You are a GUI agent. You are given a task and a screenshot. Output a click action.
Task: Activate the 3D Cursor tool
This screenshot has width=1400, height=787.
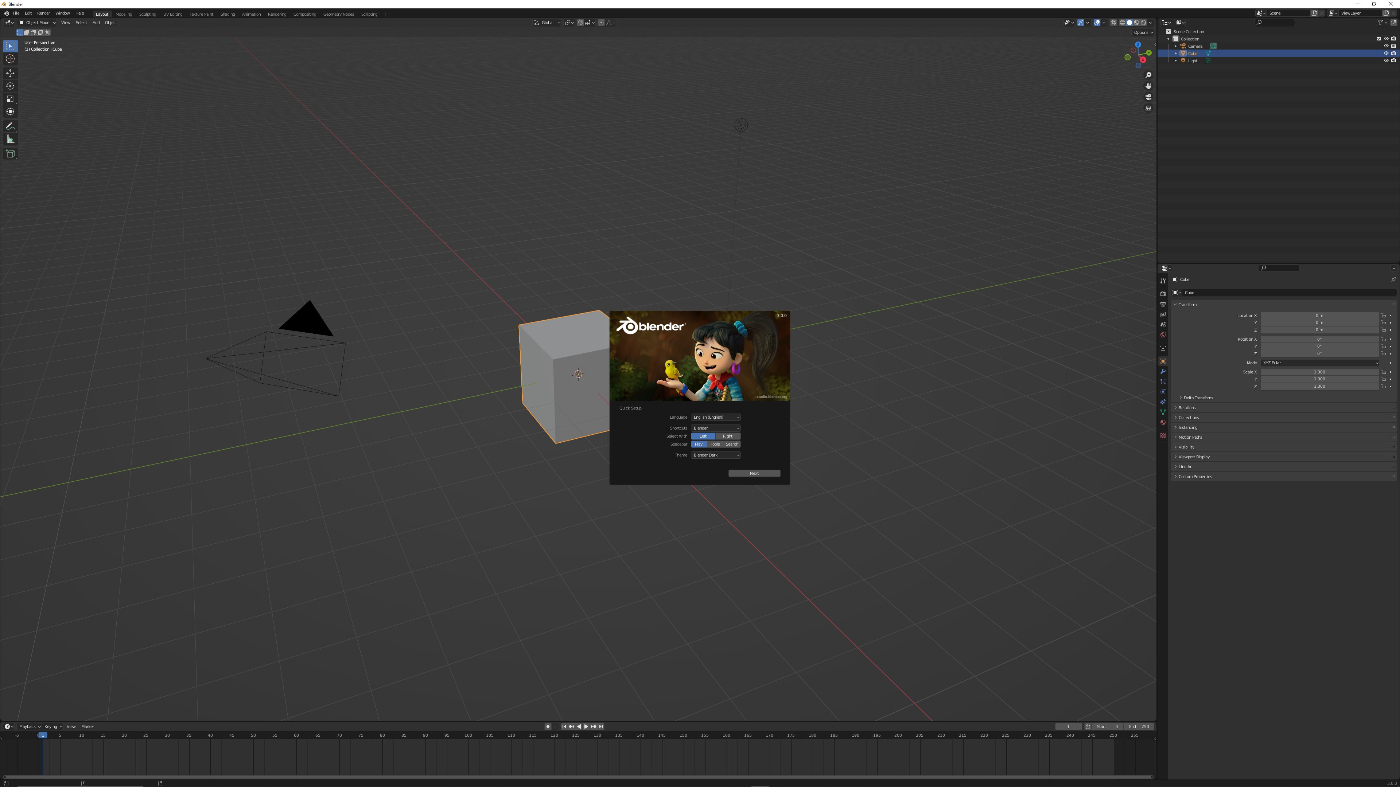tap(11, 59)
